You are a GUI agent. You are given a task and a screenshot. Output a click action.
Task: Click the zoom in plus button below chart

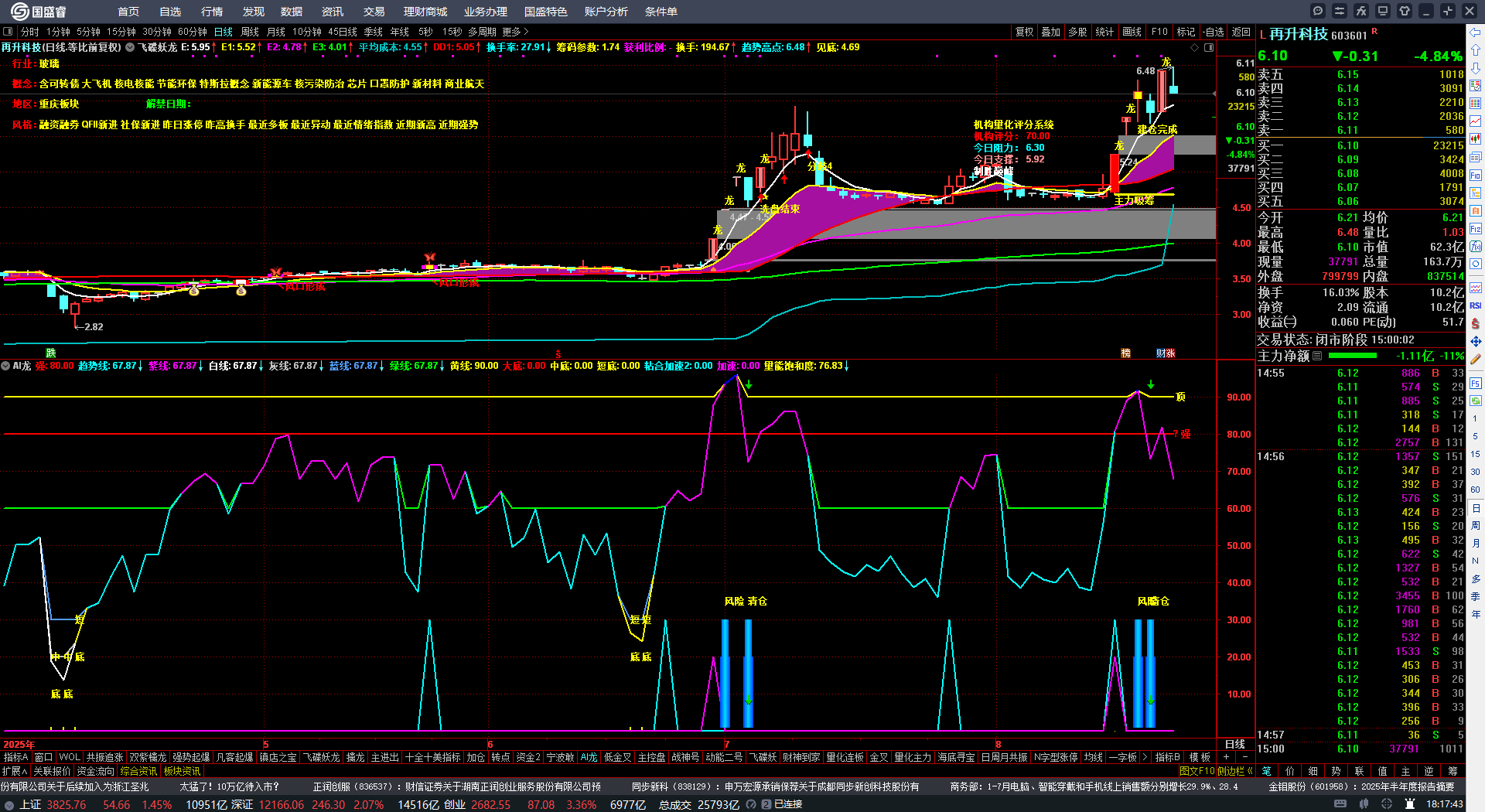pyautogui.click(x=1227, y=757)
